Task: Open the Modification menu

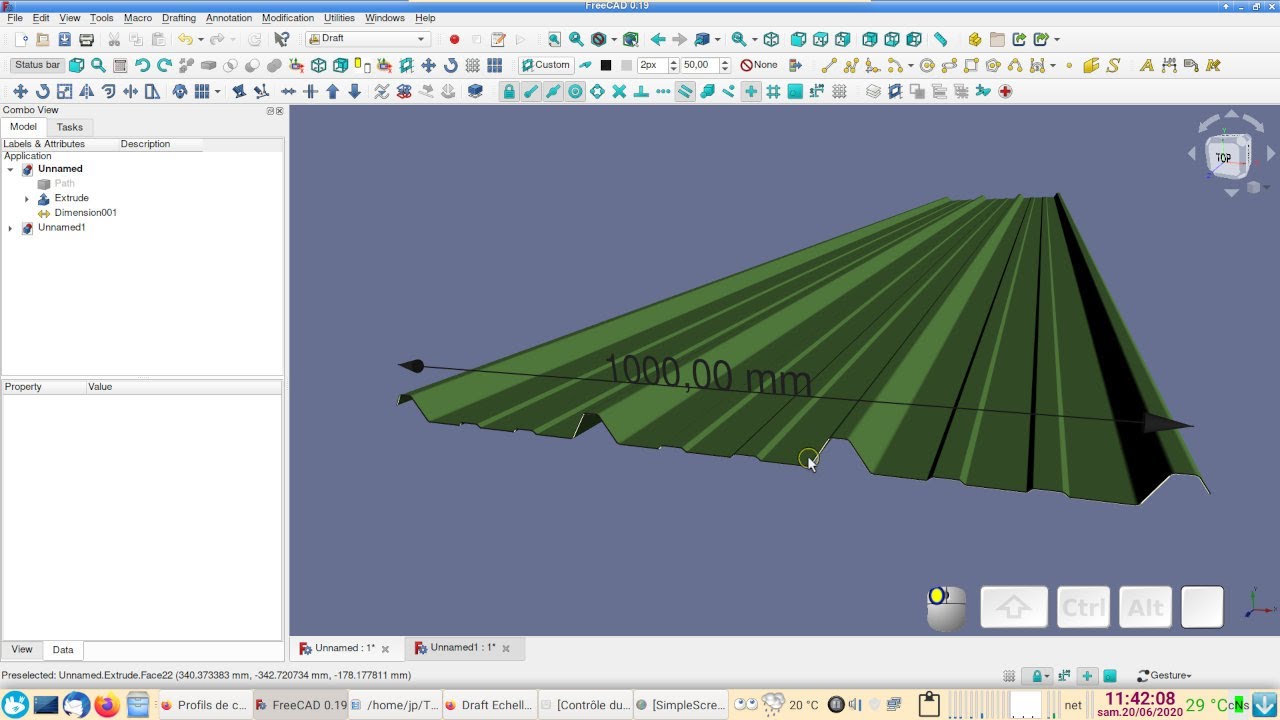Action: point(288,18)
